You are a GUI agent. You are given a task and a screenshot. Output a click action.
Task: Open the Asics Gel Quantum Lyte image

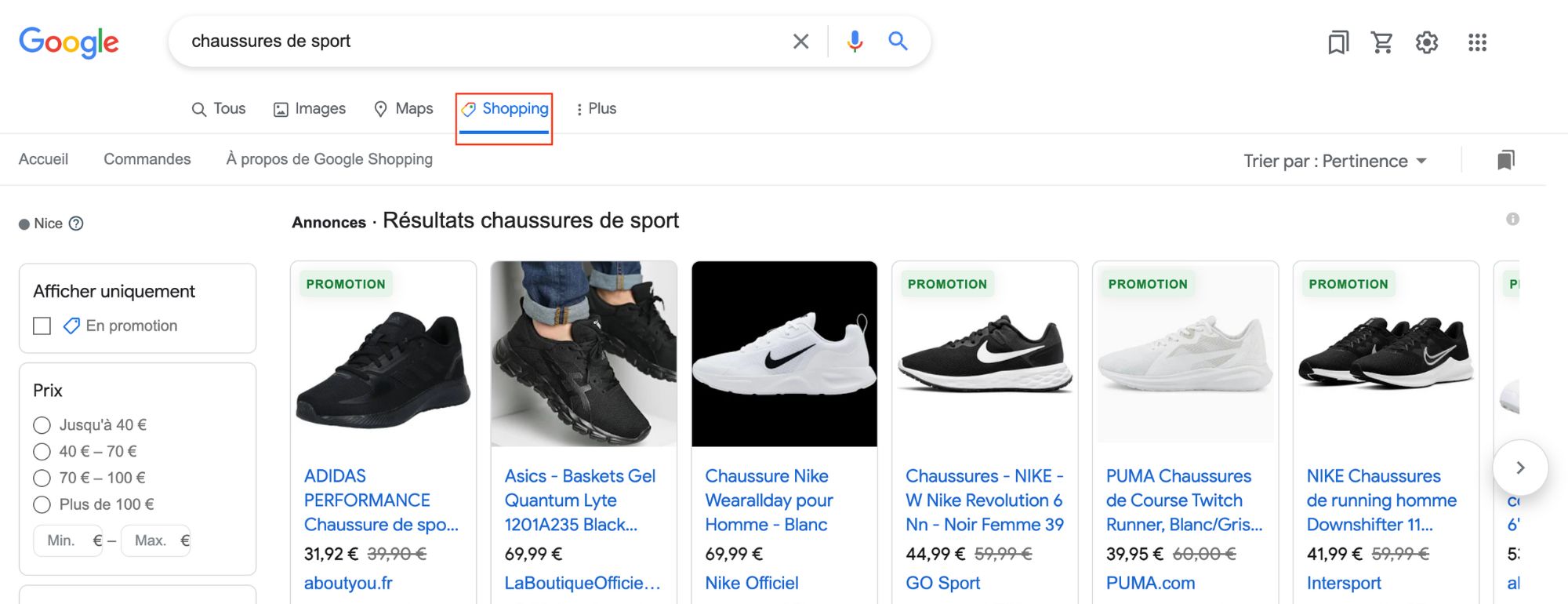(584, 355)
